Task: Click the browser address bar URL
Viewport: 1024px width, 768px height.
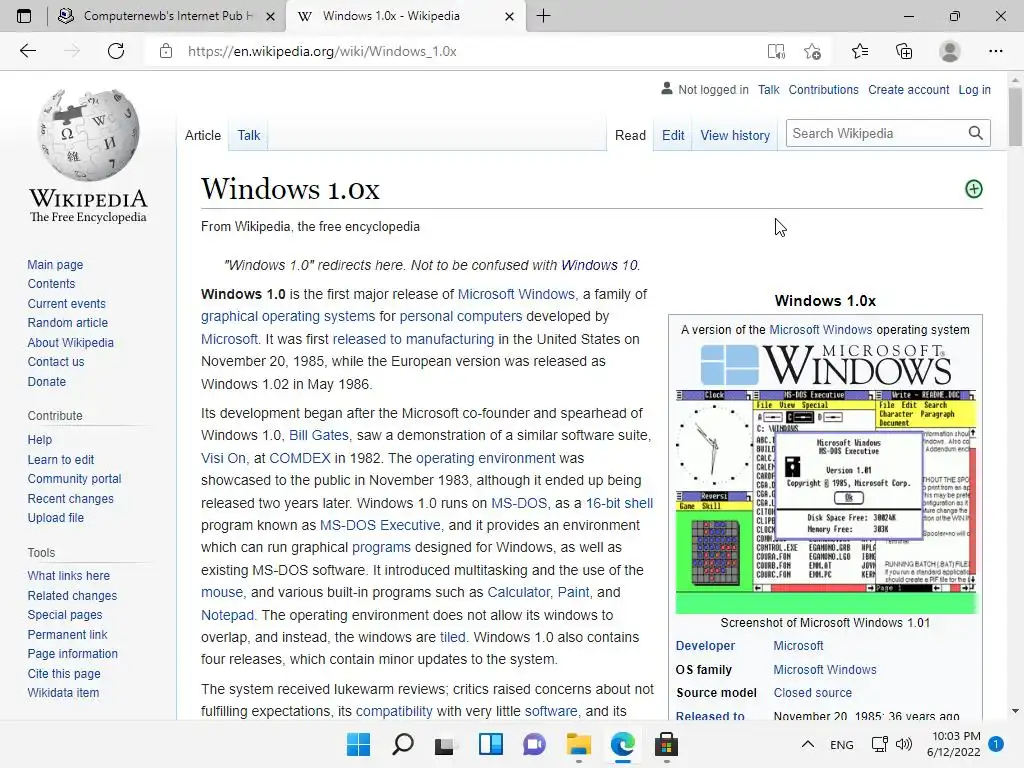Action: click(322, 51)
